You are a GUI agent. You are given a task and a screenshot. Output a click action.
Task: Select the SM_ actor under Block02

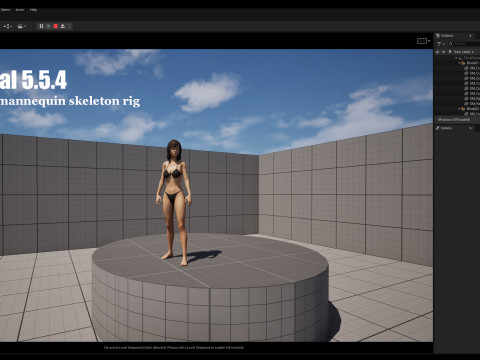(473, 114)
